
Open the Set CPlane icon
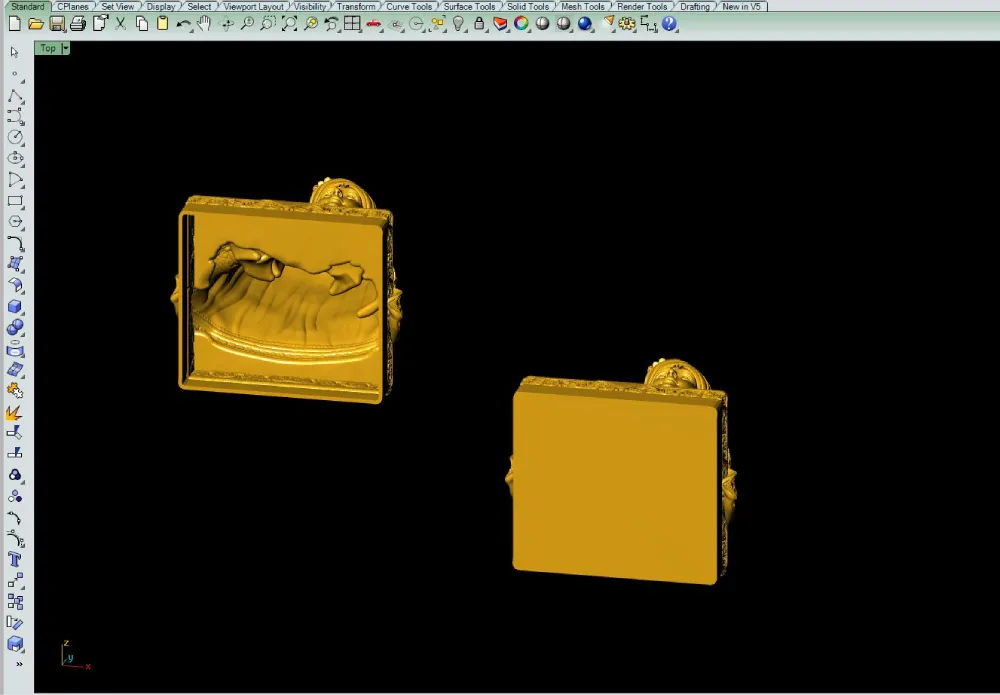[395, 24]
